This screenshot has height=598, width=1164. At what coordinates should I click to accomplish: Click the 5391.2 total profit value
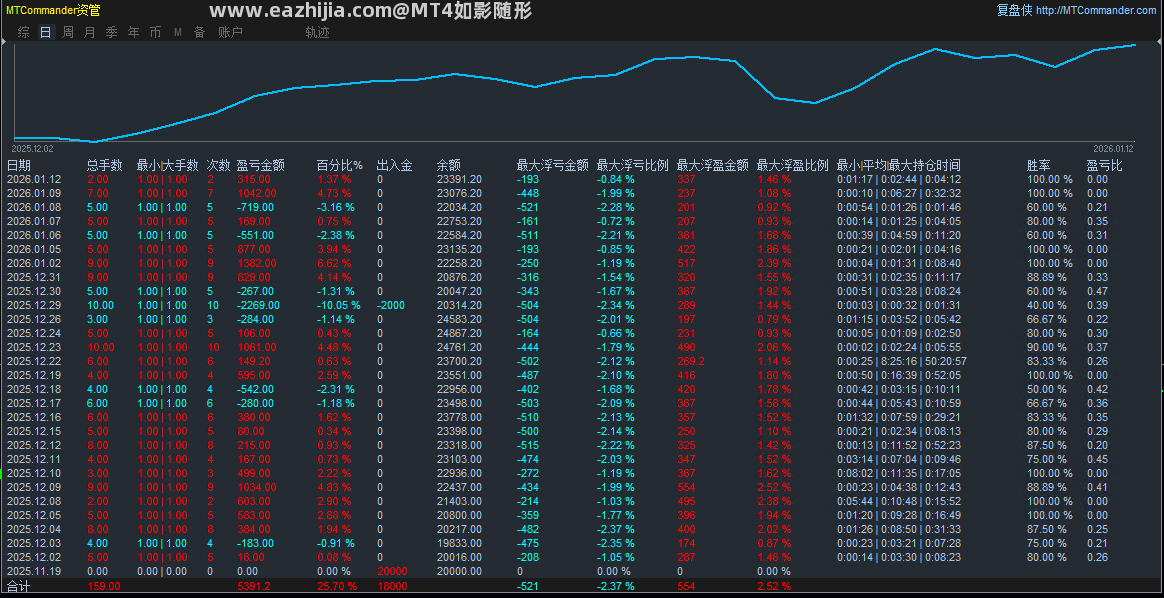pos(255,586)
